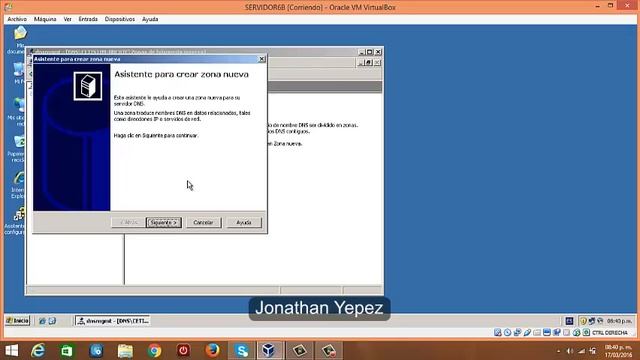Click the CTRL DERECHA host key label
Viewport: 640px width, 360px height.
coord(610,333)
